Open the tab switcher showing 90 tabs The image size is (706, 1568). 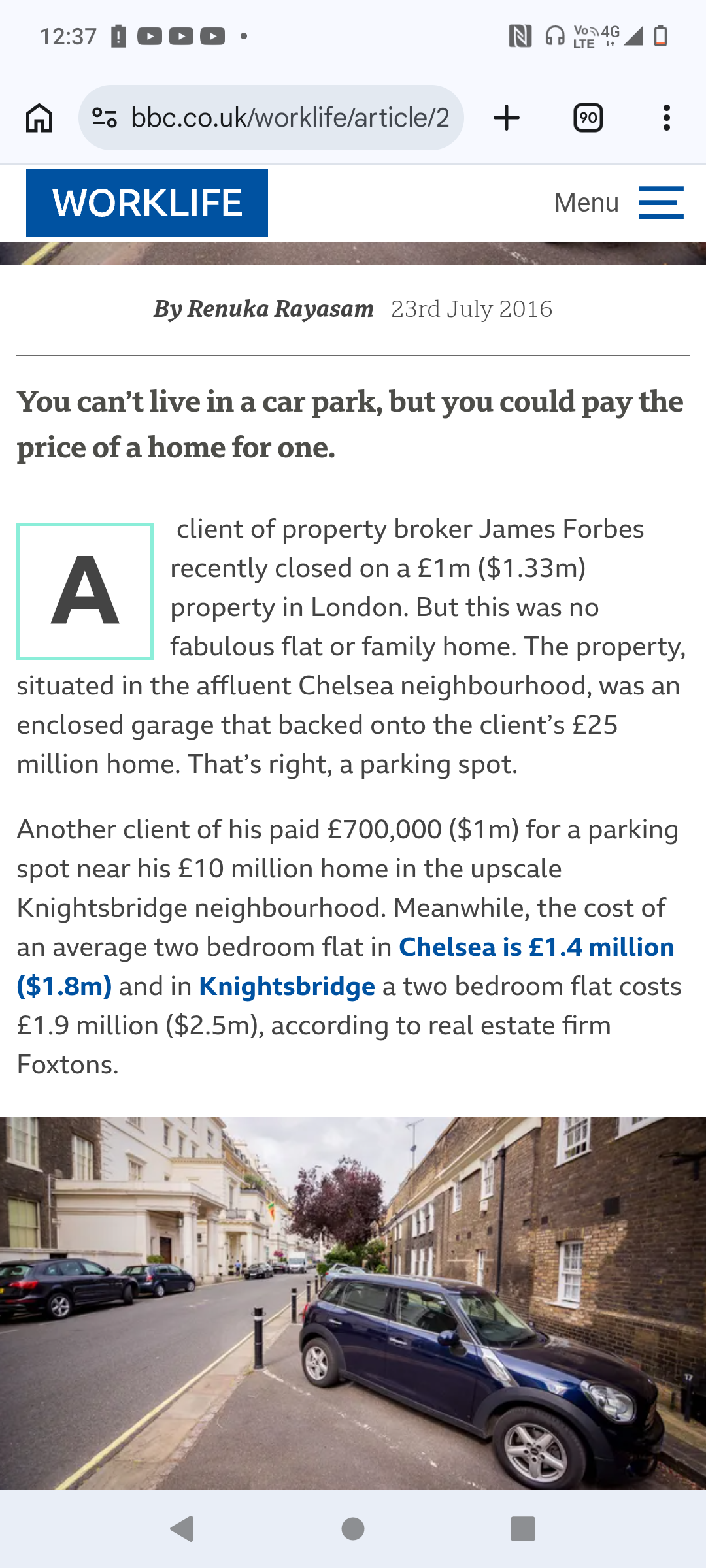pos(588,118)
